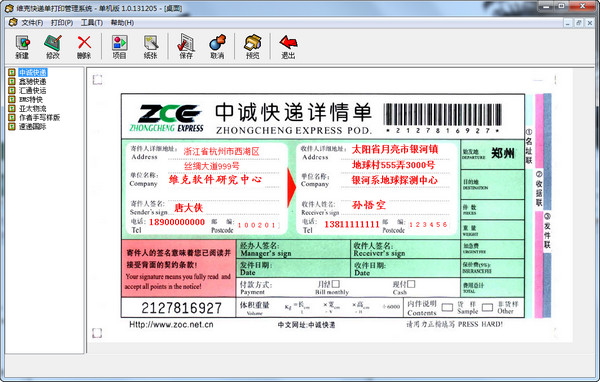Image resolution: width=600 pixels, height=382 pixels.
Task: Select the last template ending in 国际
Action: 33,126
